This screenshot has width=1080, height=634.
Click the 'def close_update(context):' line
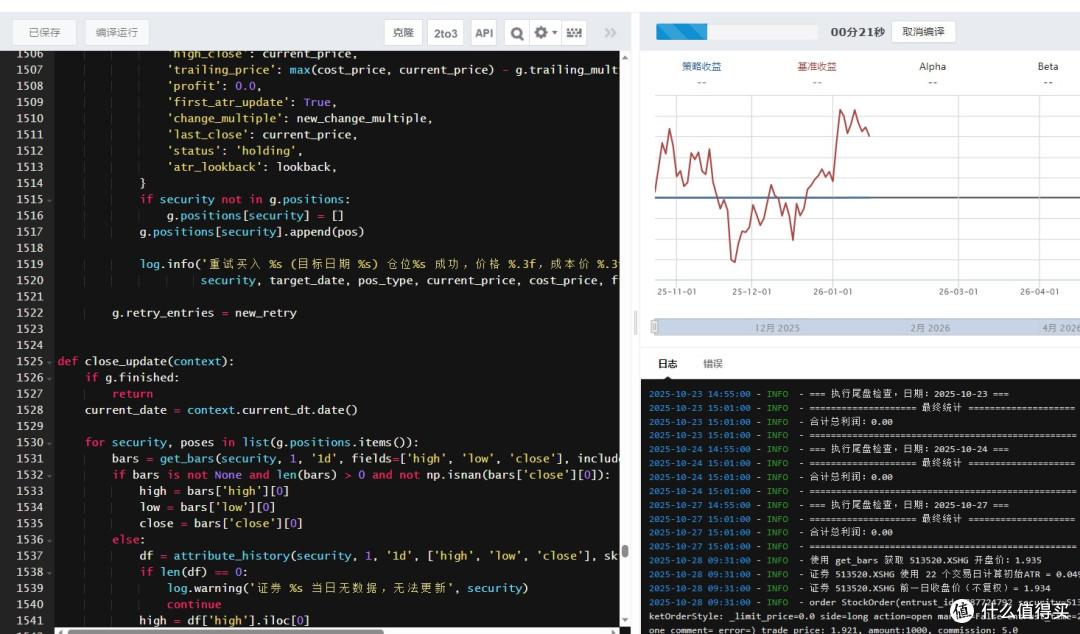point(146,361)
